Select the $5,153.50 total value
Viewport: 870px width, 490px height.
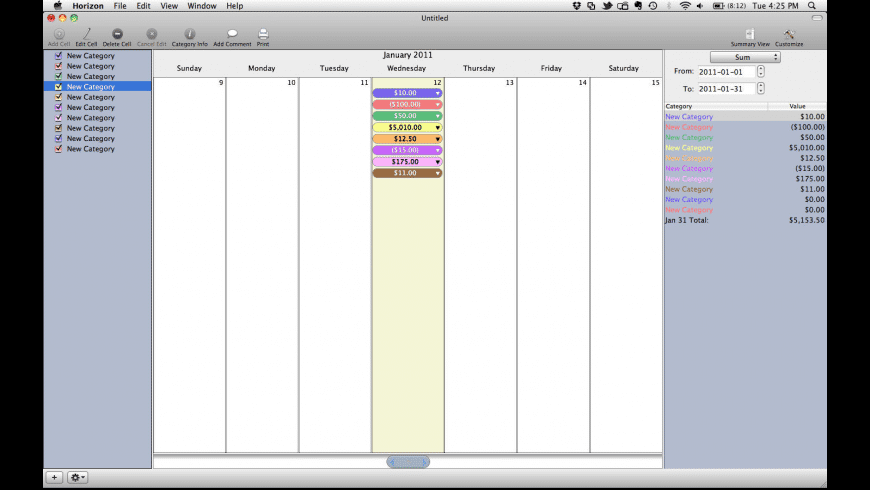[806, 220]
